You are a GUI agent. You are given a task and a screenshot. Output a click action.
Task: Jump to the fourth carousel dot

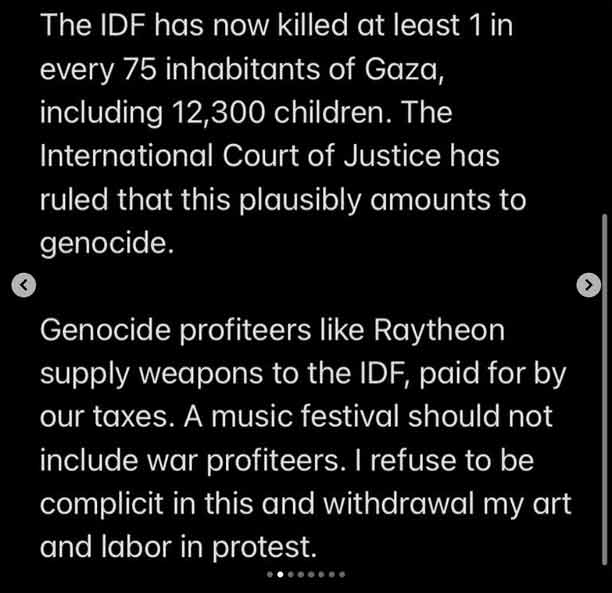pos(301,574)
